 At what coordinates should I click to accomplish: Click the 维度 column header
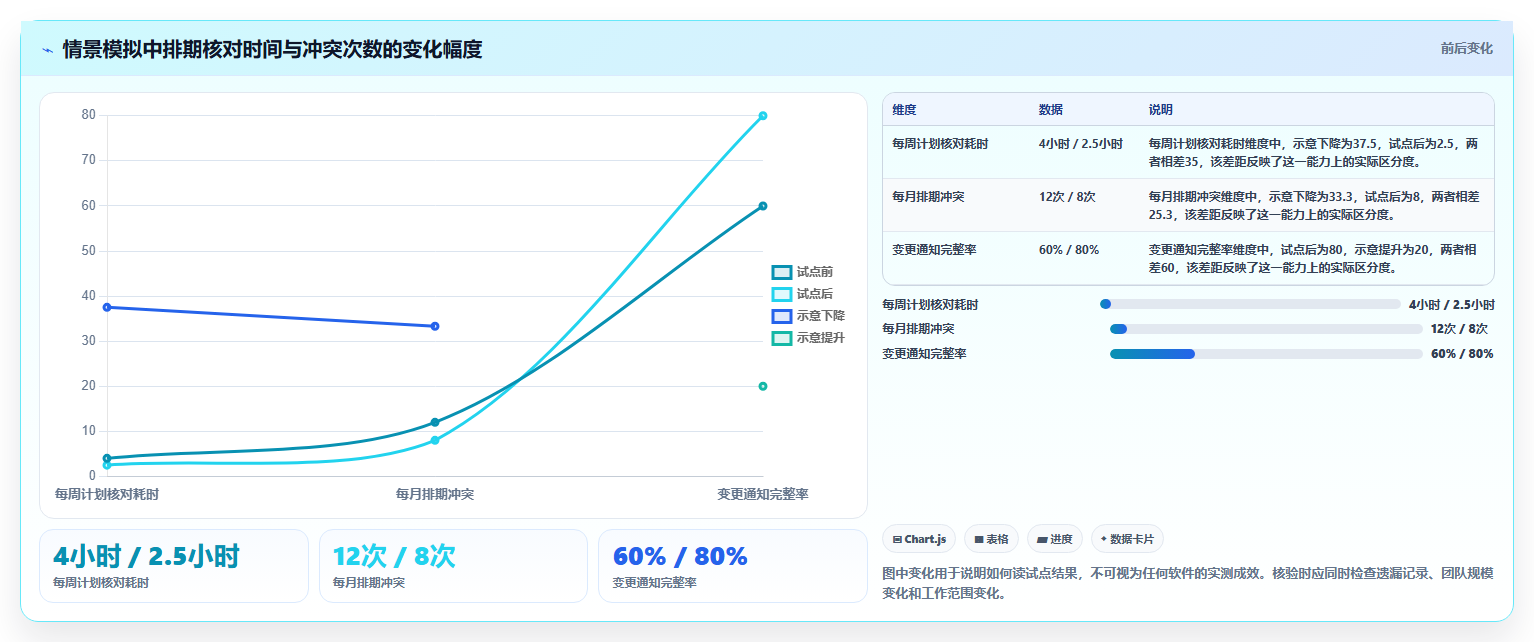904,110
